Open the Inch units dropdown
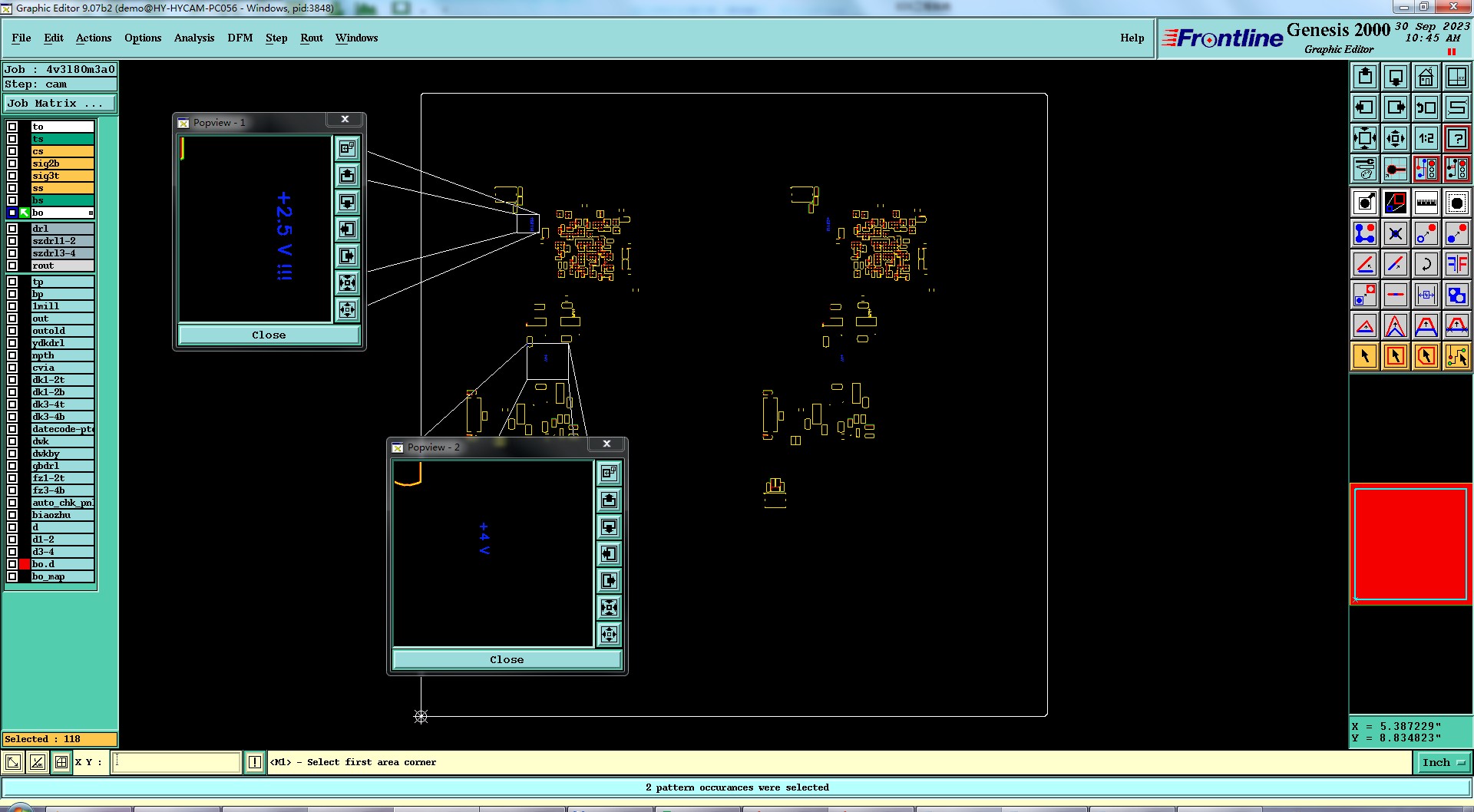The width and height of the screenshot is (1474, 812). pos(1443,762)
